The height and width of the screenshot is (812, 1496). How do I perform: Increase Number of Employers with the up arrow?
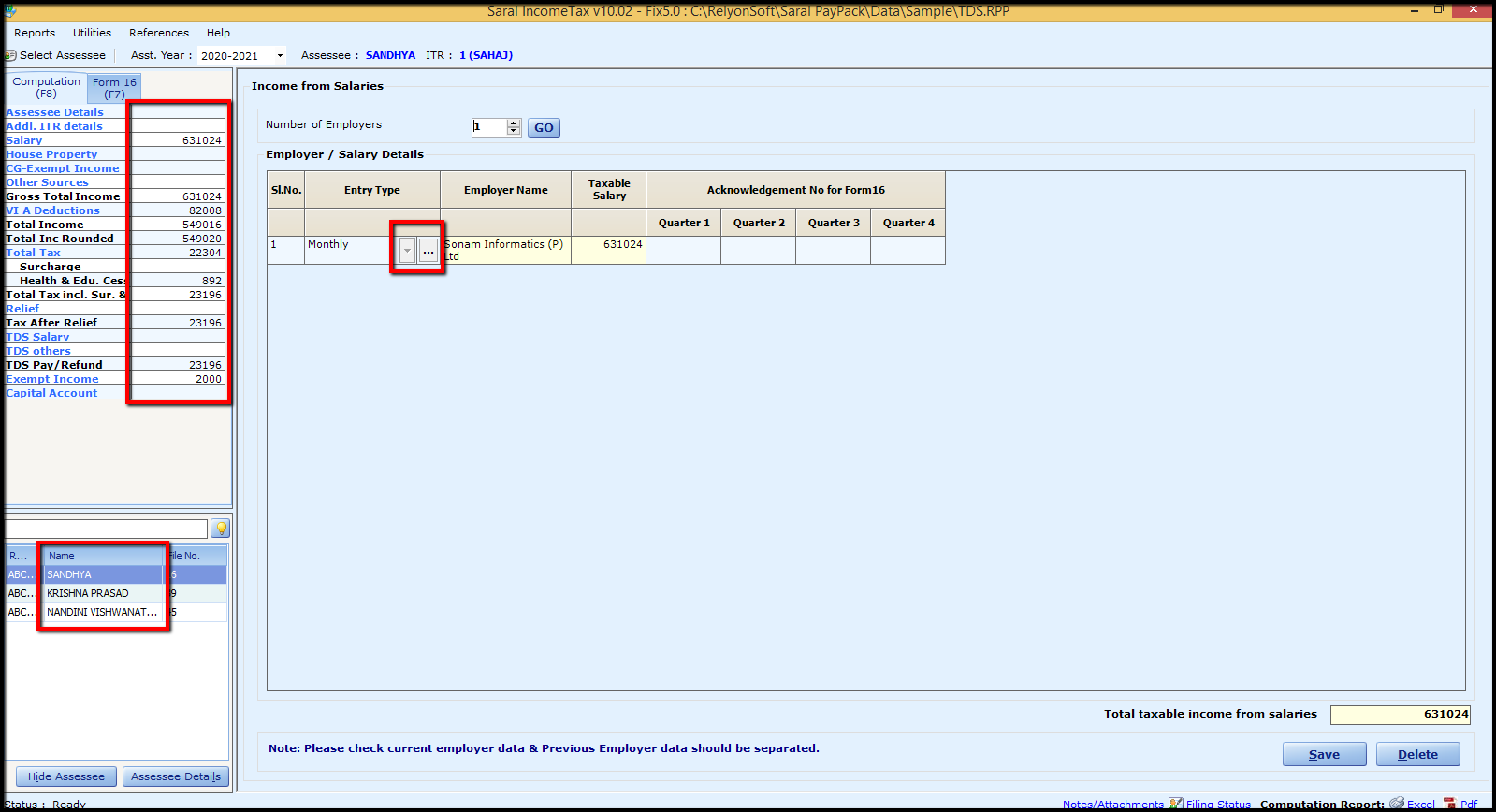click(513, 123)
